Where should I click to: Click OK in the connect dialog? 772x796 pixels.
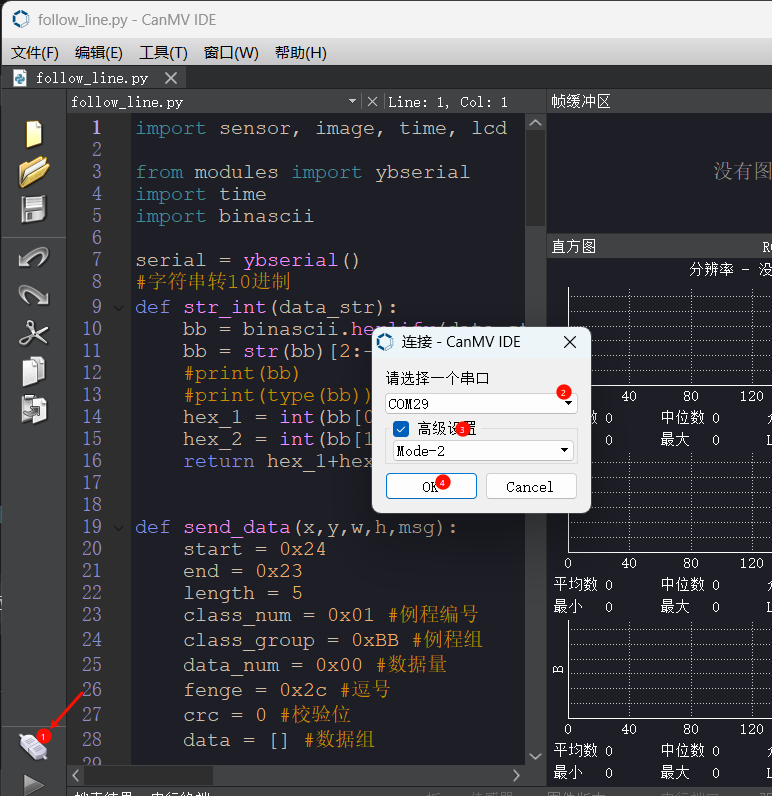(431, 487)
